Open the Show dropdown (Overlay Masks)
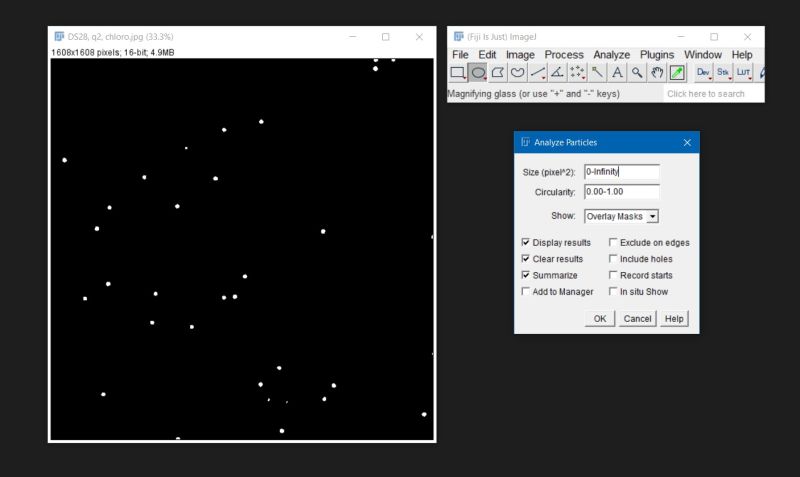800x477 pixels. [x=621, y=216]
